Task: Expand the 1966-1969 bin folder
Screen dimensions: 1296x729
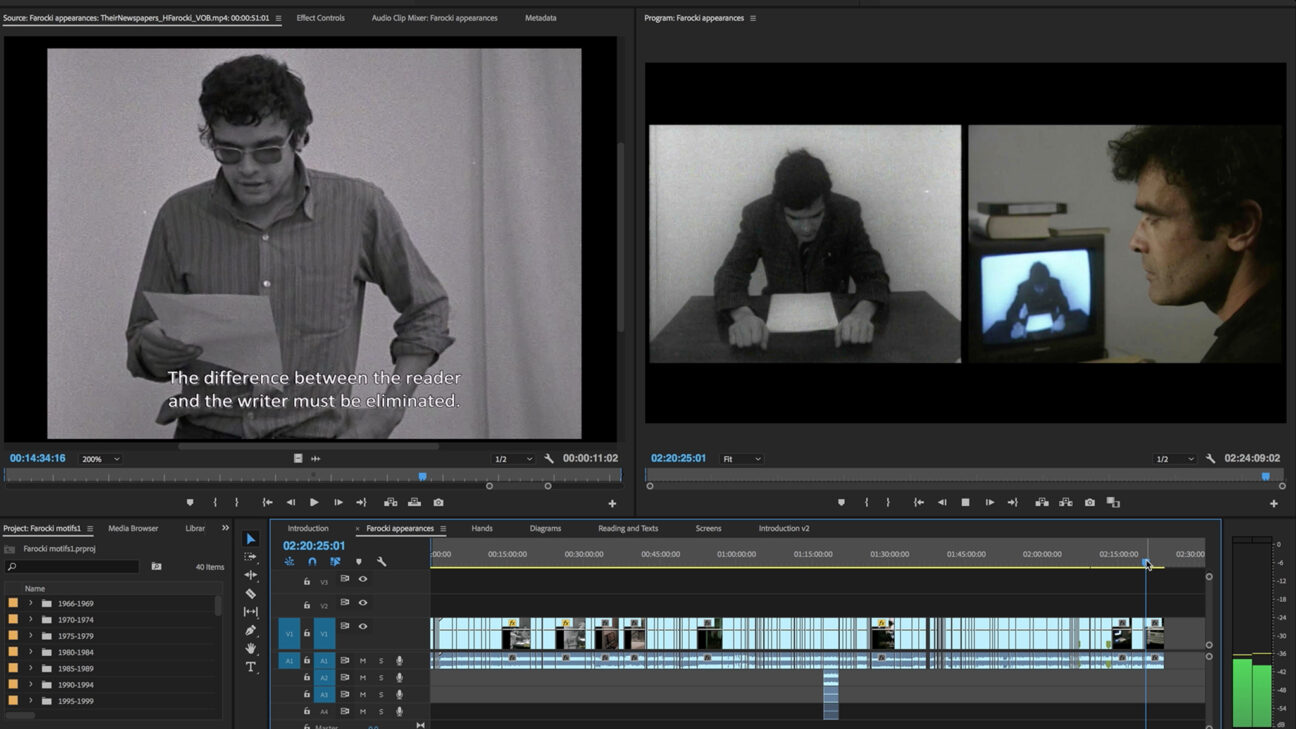Action: coord(30,603)
